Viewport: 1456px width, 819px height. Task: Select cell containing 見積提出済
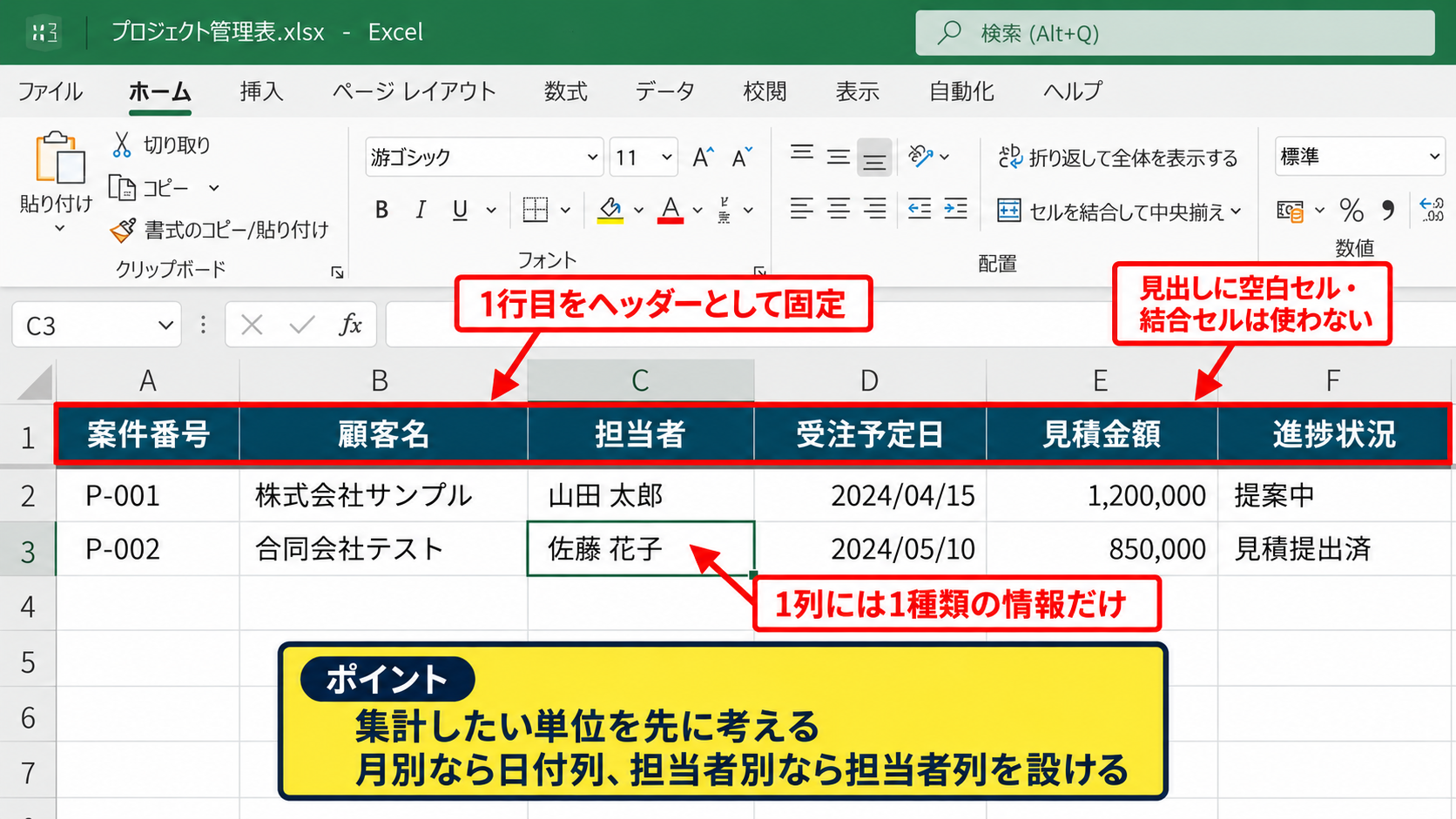[x=1336, y=549]
